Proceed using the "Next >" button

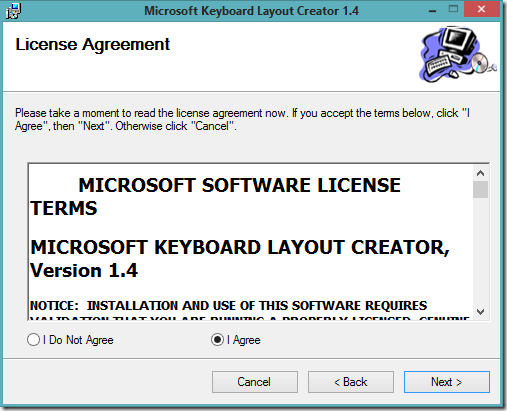click(447, 382)
